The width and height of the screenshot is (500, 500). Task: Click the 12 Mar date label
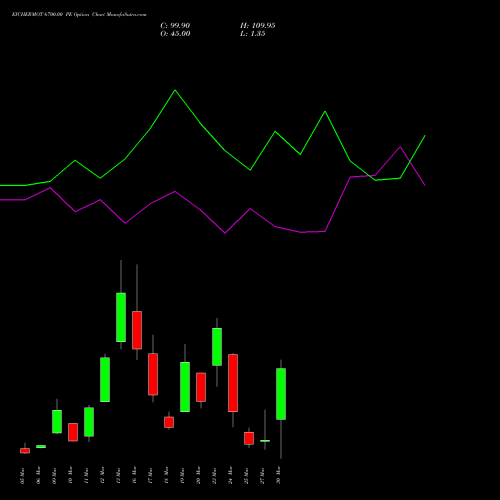(x=102, y=475)
